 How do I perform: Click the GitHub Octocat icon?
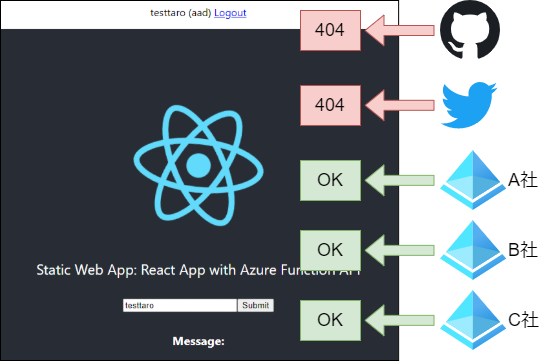pyautogui.click(x=470, y=30)
